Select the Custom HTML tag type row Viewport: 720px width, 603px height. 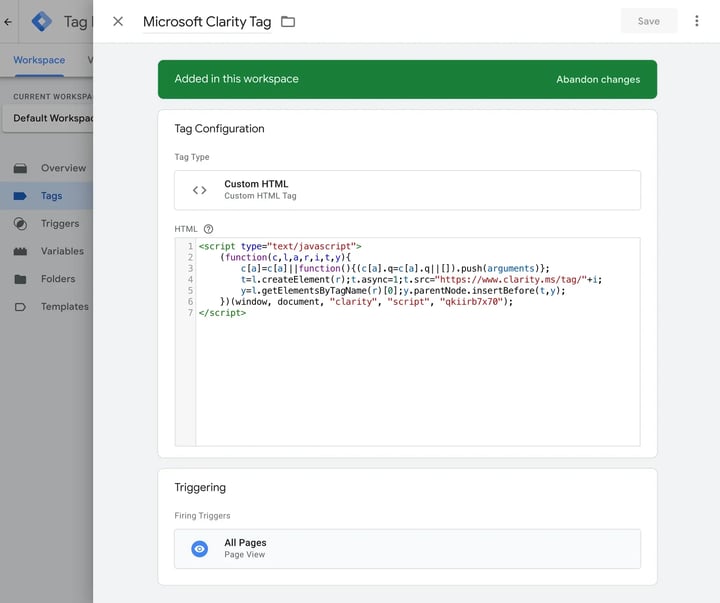click(x=407, y=190)
